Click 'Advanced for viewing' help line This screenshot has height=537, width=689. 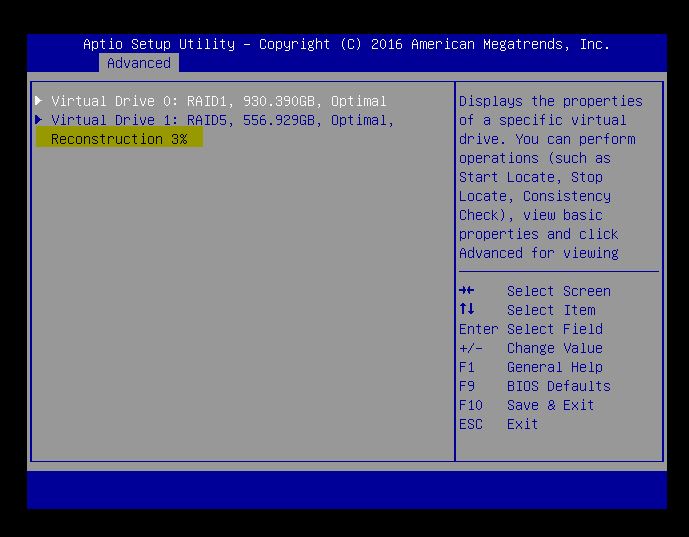[x=539, y=253]
